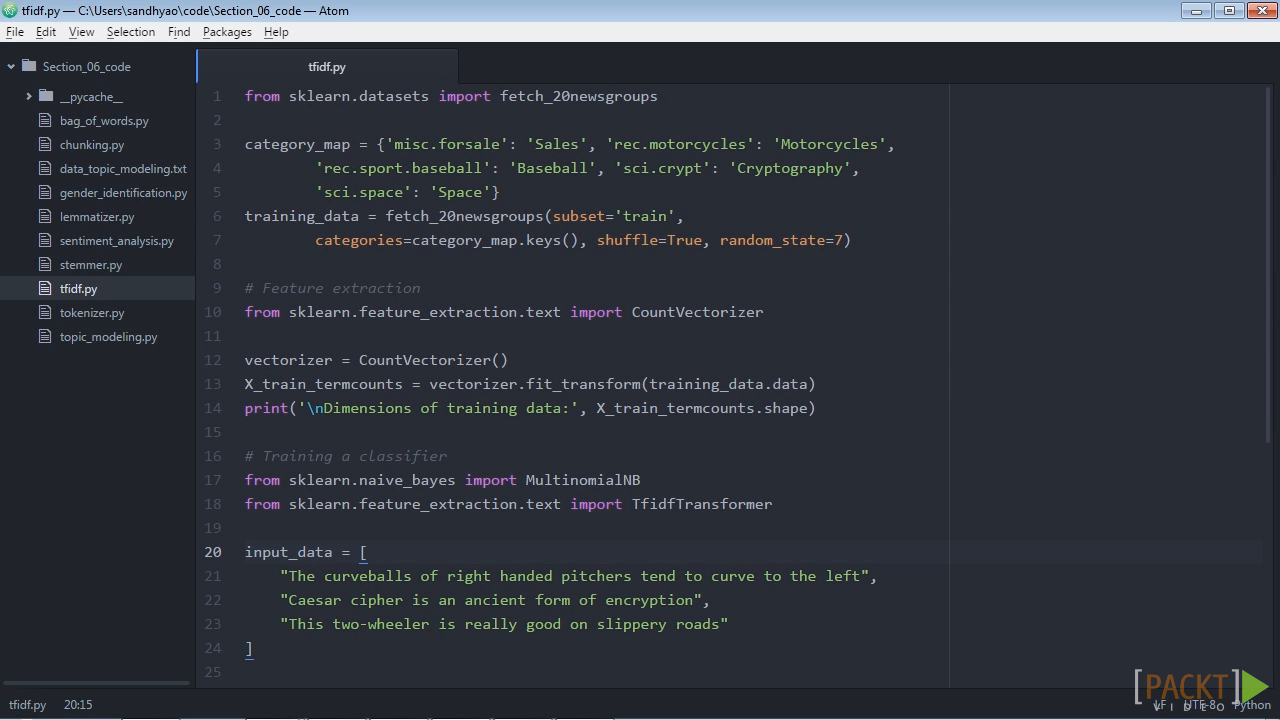Click the file icon beside topic_modeling.py

pyautogui.click(x=44, y=336)
